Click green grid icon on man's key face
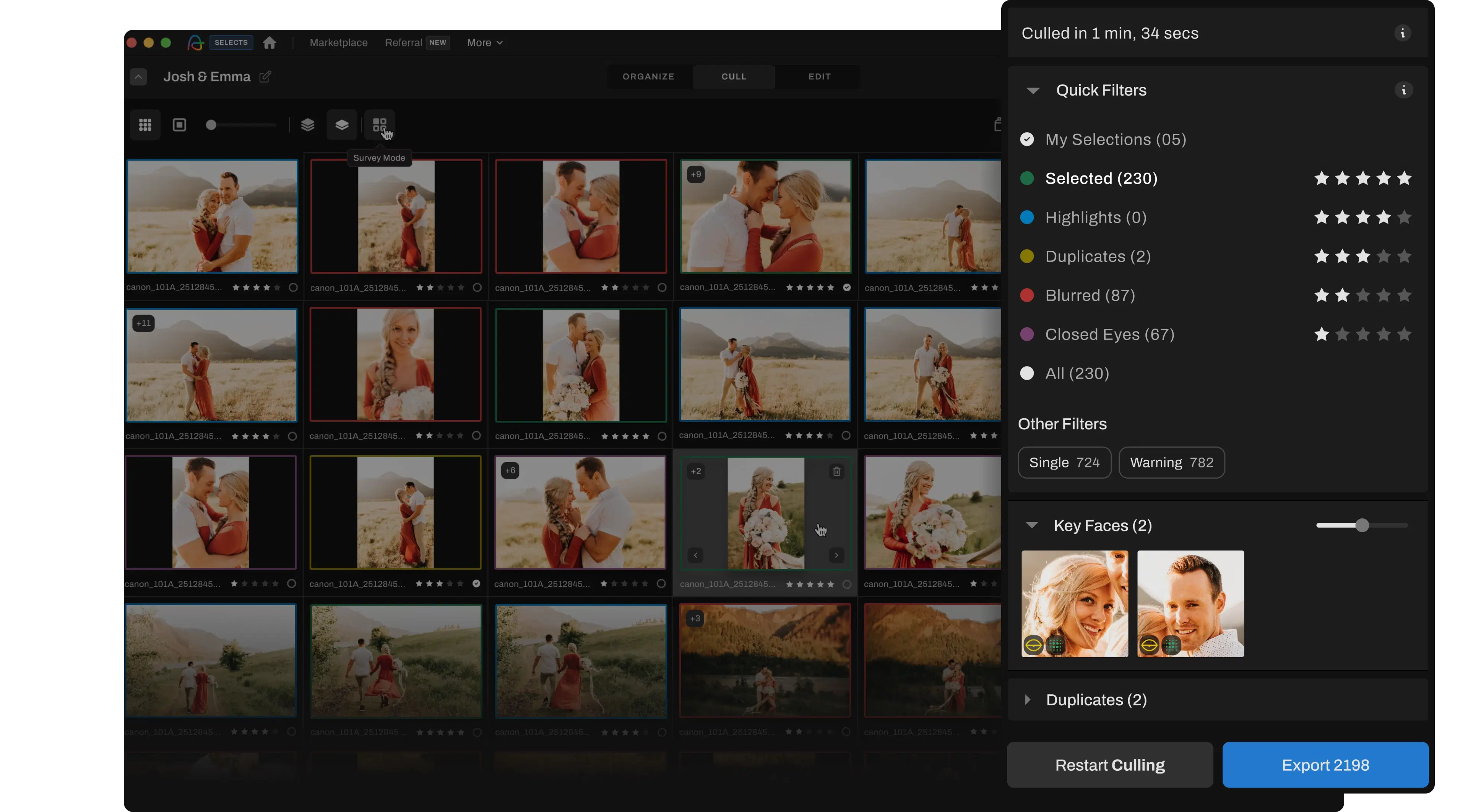The image size is (1468, 812). [1171, 645]
